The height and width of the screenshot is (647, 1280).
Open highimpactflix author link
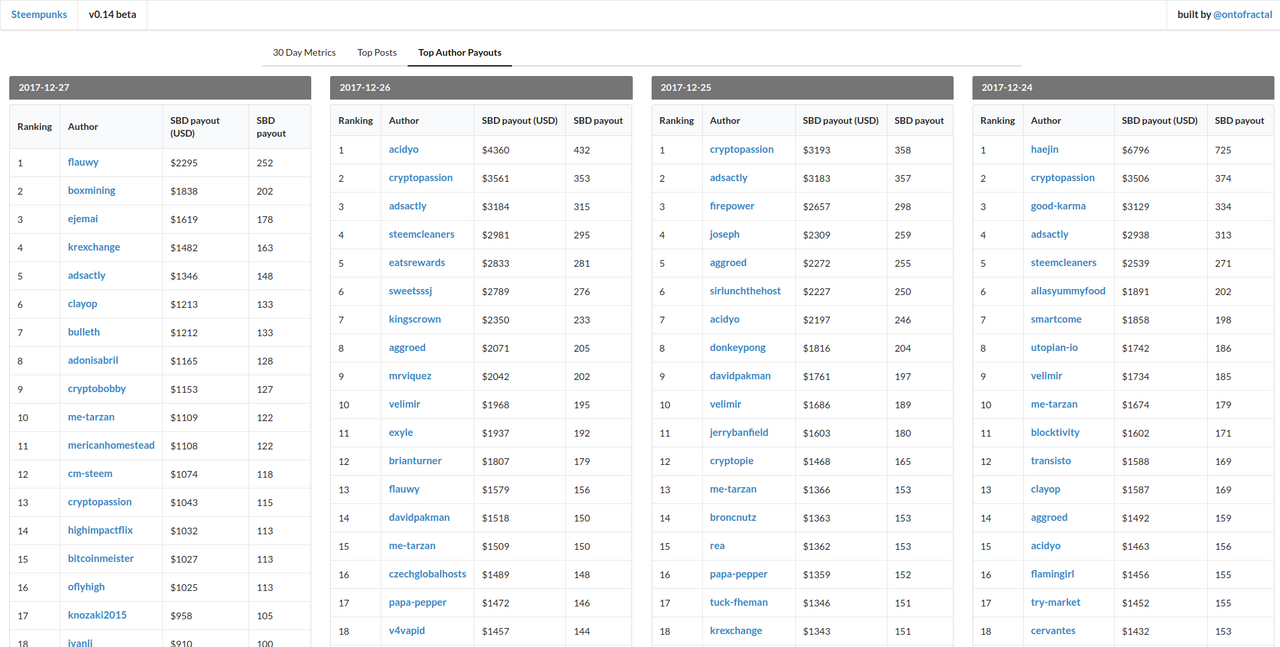(100, 530)
